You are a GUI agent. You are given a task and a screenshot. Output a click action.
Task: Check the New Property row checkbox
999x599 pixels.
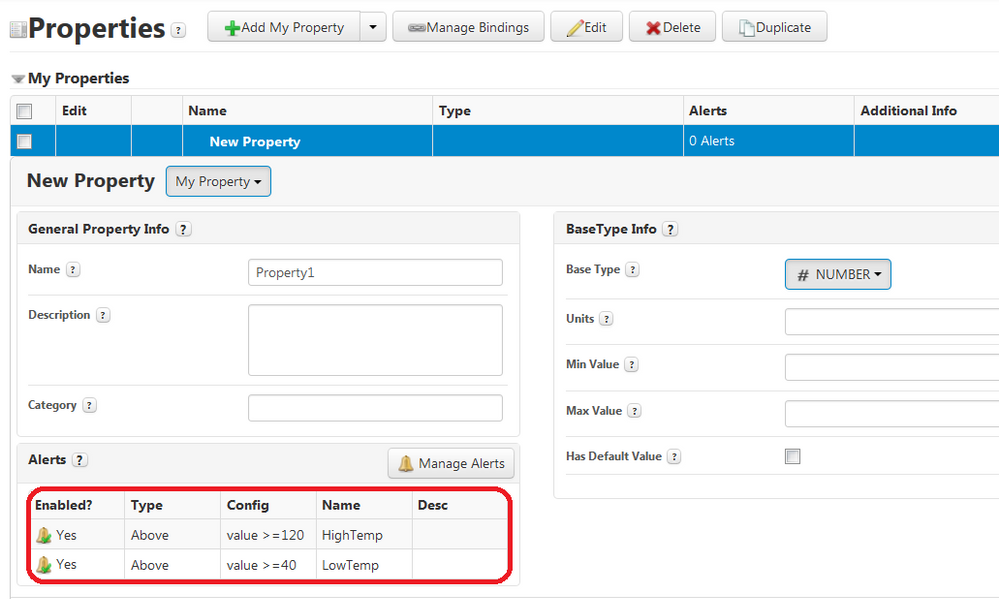[24, 141]
